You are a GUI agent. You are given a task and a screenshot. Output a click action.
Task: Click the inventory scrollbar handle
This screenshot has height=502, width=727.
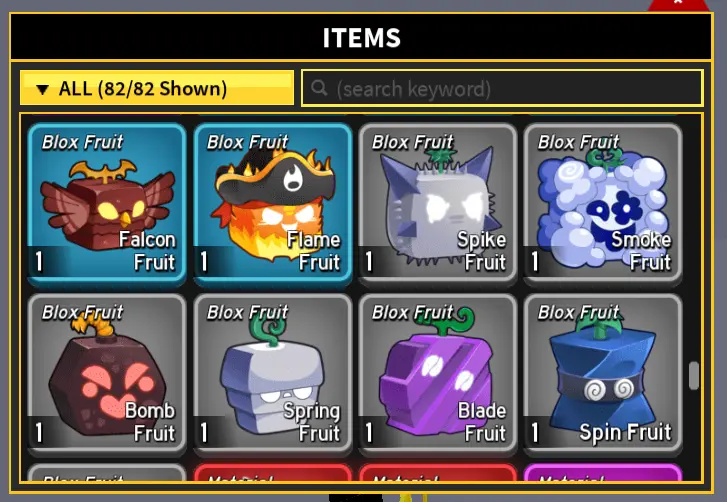(x=694, y=375)
